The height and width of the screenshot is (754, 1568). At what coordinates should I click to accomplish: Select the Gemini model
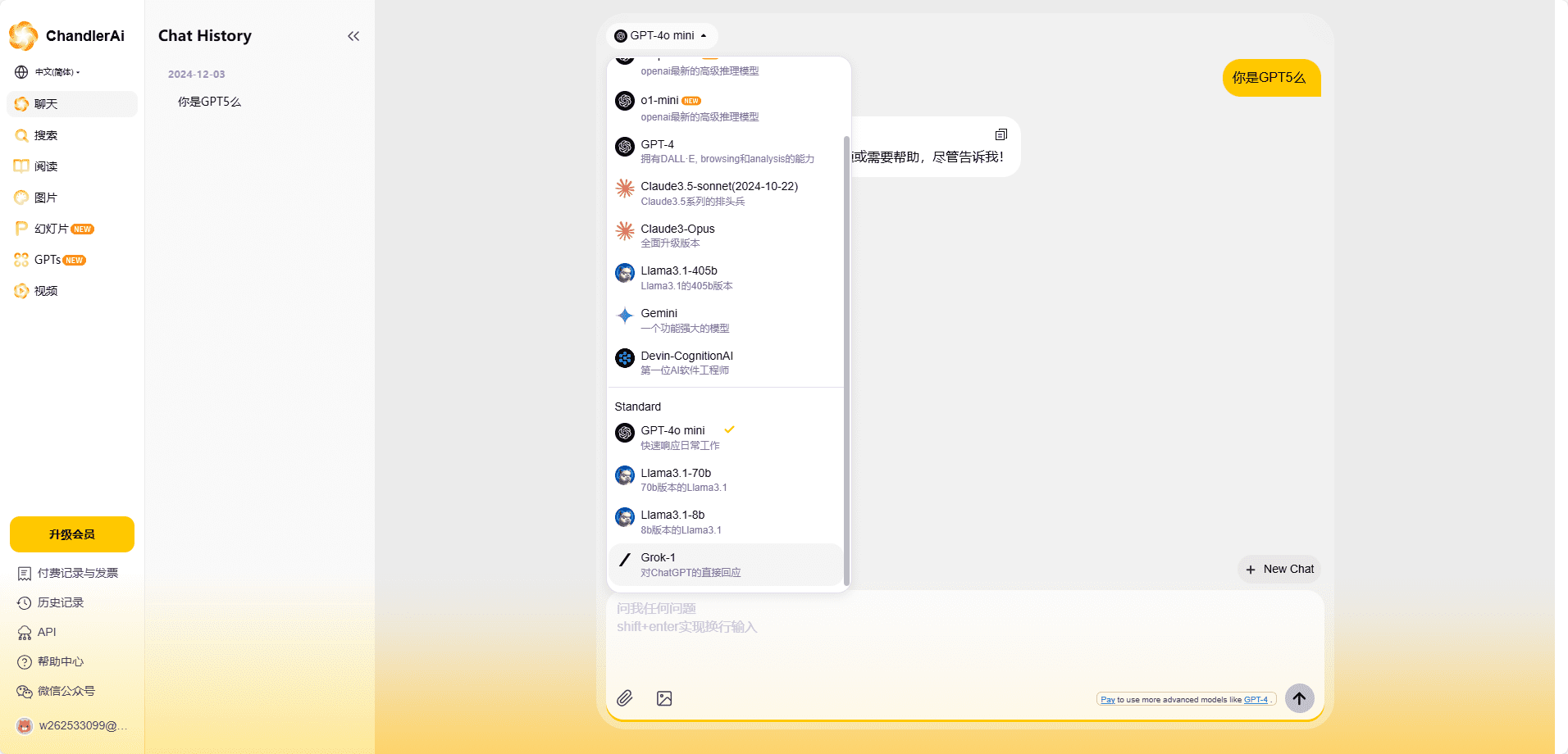pos(725,320)
